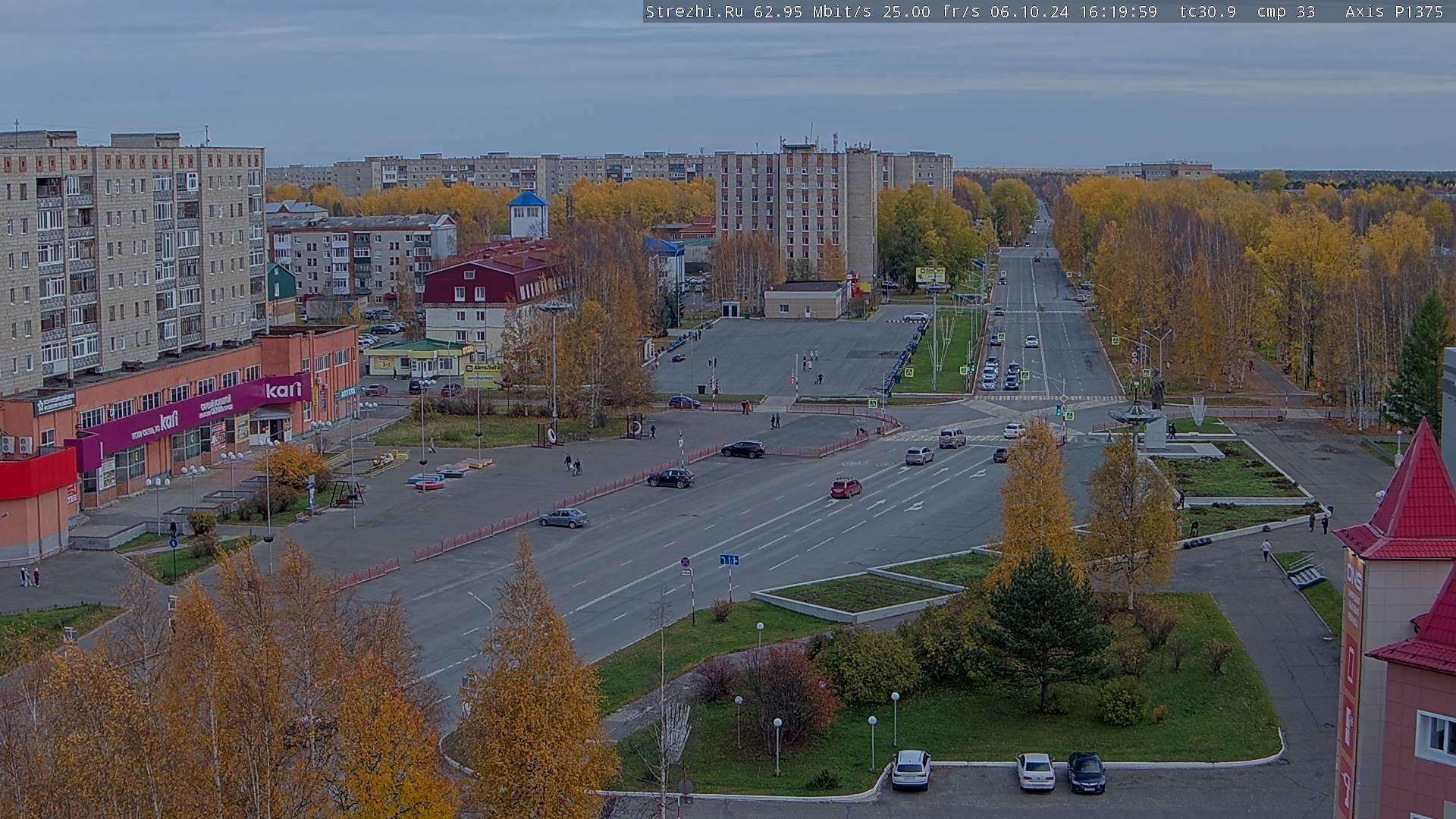Select the 62.95 Mbit/s bitrate readout

point(812,12)
